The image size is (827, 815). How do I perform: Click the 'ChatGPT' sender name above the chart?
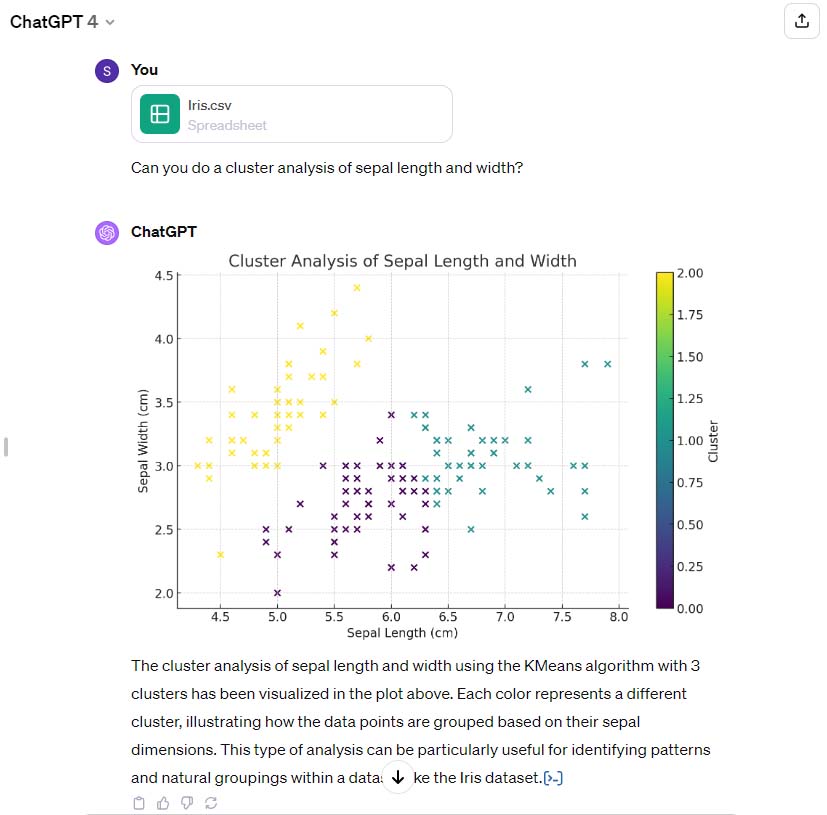click(163, 232)
